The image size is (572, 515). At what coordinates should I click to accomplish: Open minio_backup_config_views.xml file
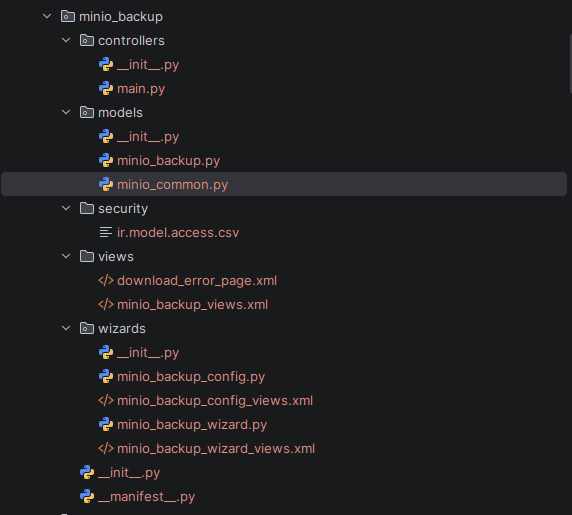(215, 401)
